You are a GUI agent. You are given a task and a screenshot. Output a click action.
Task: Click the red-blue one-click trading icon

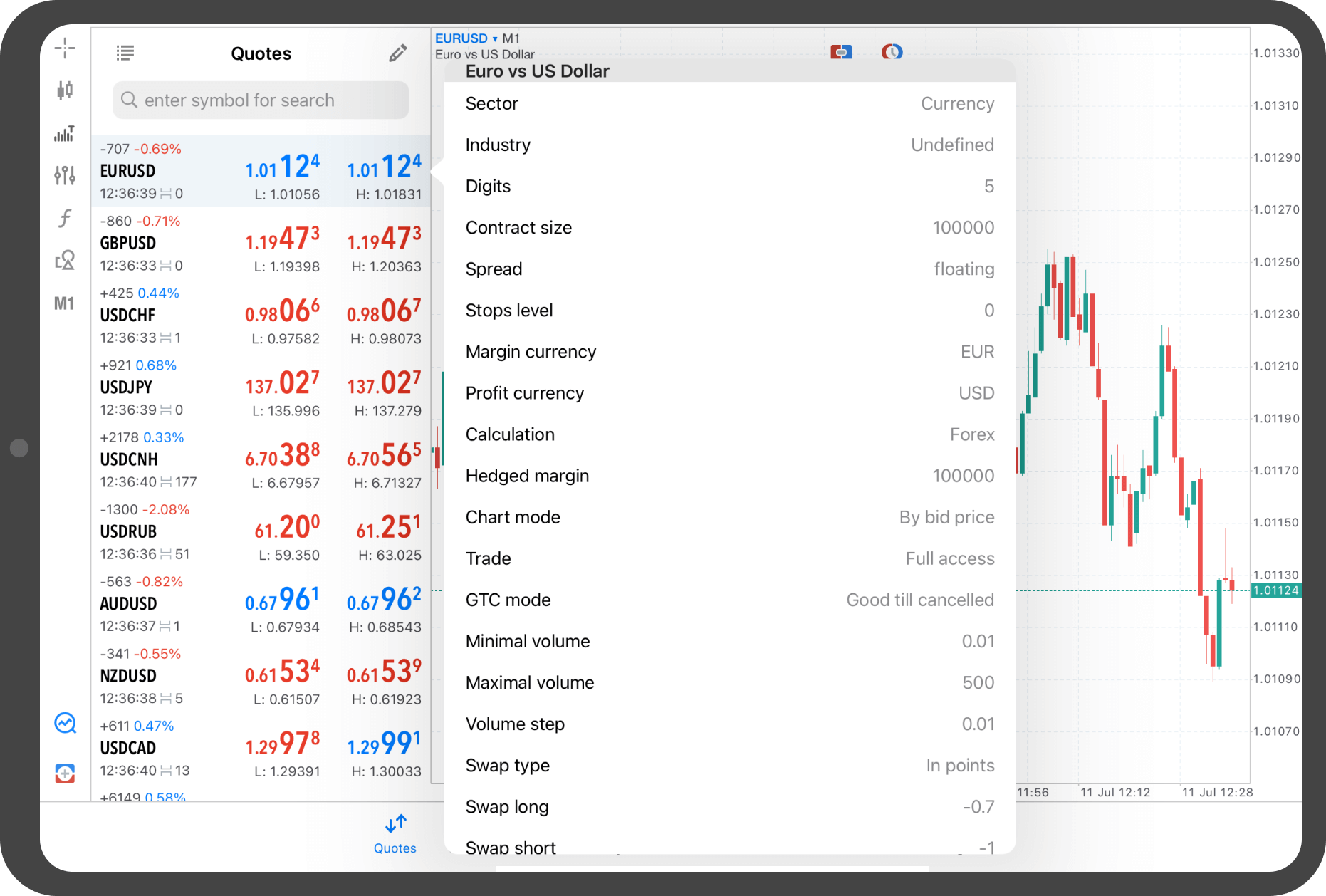(841, 52)
